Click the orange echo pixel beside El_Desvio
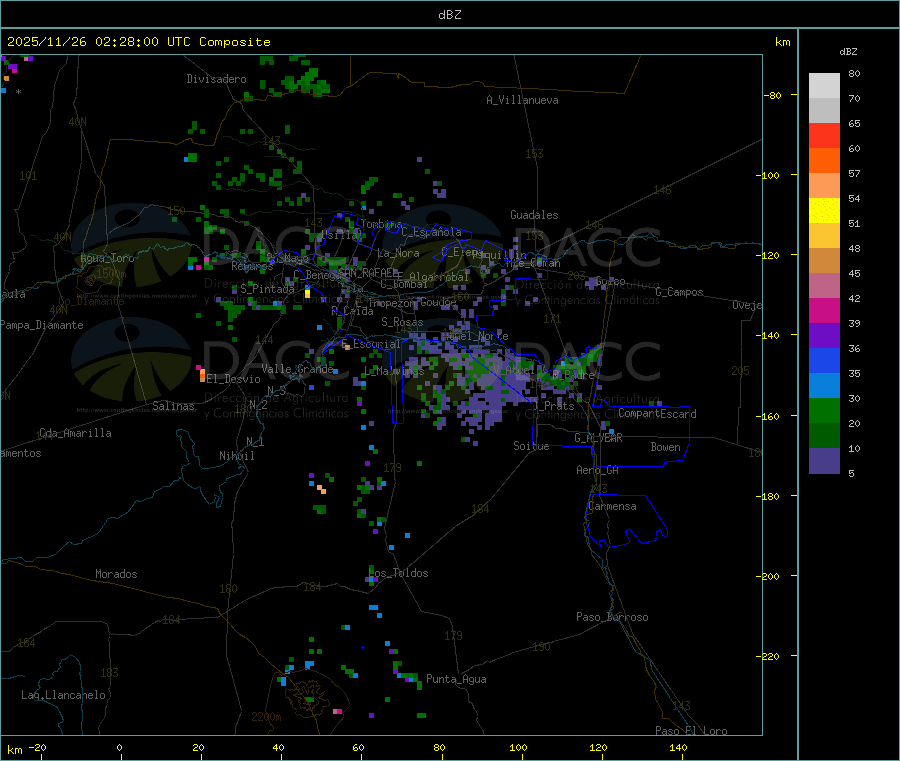This screenshot has height=761, width=900. point(203,376)
